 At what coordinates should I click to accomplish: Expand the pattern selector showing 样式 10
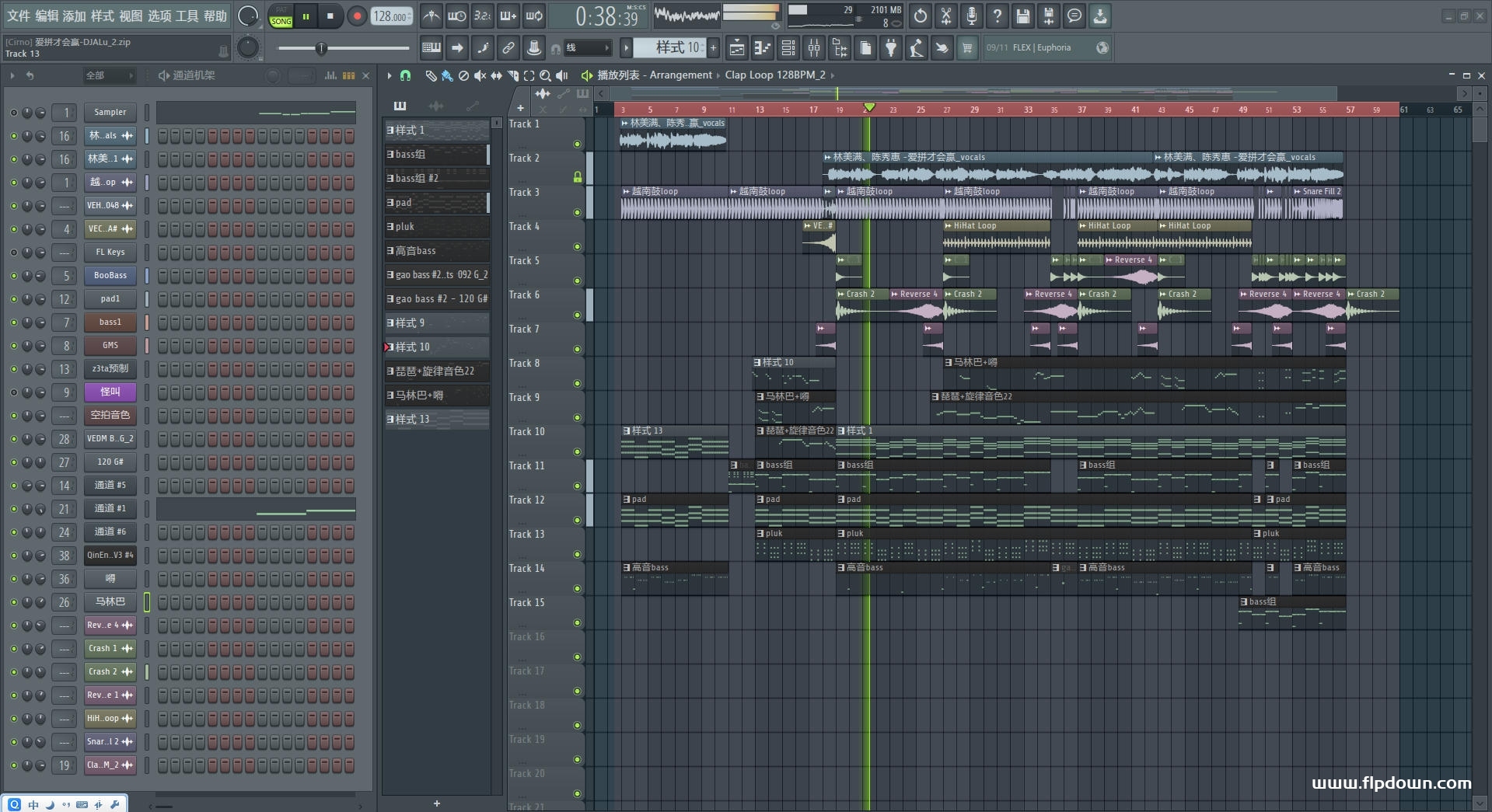pos(669,48)
